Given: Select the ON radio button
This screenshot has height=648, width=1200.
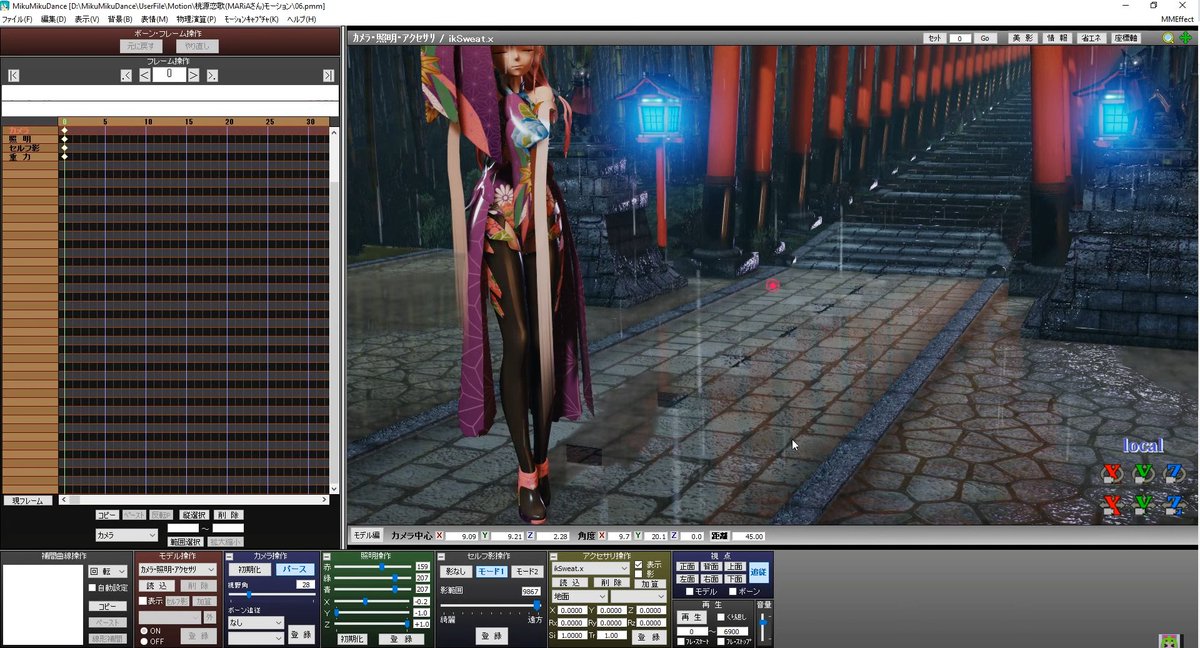Looking at the screenshot, I should coord(143,631).
